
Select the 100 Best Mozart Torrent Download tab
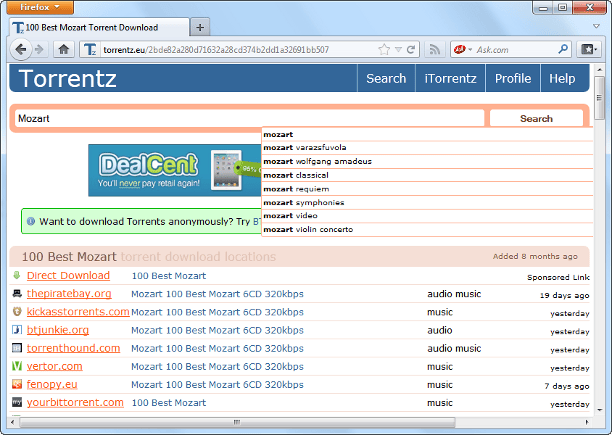click(x=99, y=28)
